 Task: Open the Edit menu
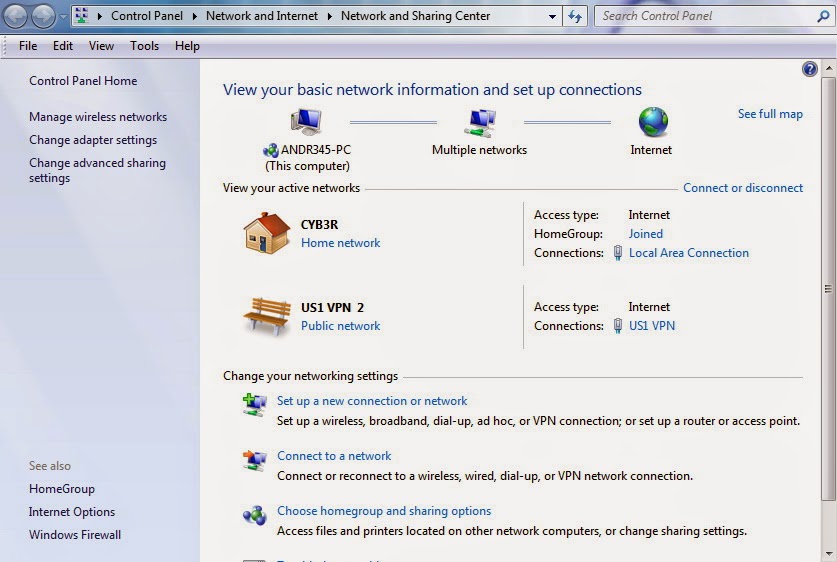tap(62, 46)
